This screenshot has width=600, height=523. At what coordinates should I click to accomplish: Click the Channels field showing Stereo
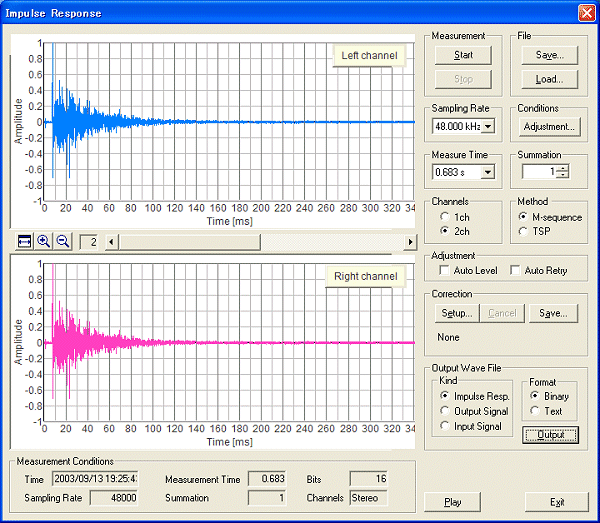click(x=368, y=498)
